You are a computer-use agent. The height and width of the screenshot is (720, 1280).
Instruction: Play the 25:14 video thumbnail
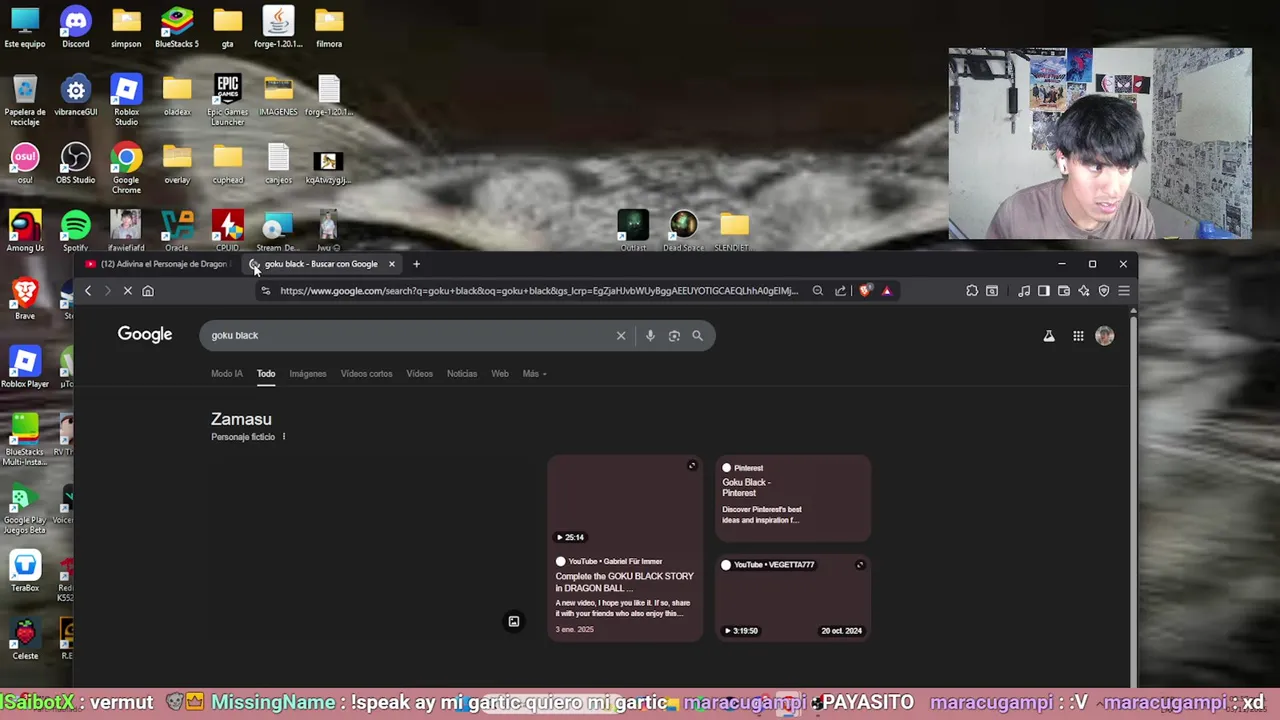point(625,500)
